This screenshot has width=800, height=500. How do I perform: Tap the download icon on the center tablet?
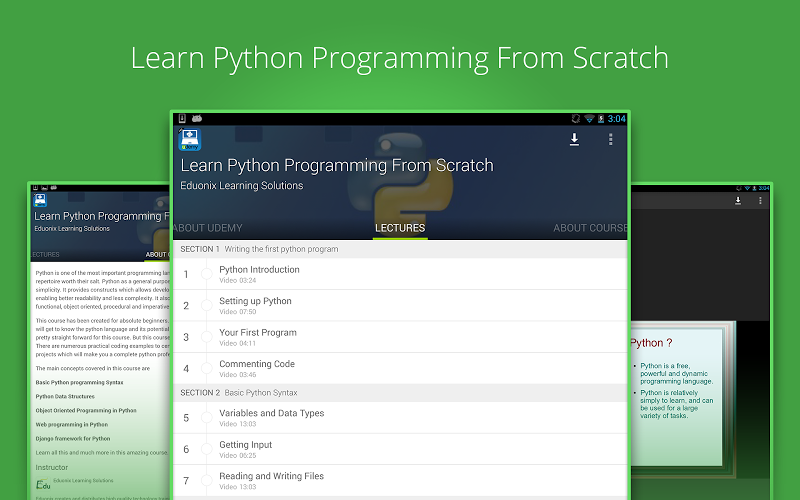pyautogui.click(x=574, y=140)
